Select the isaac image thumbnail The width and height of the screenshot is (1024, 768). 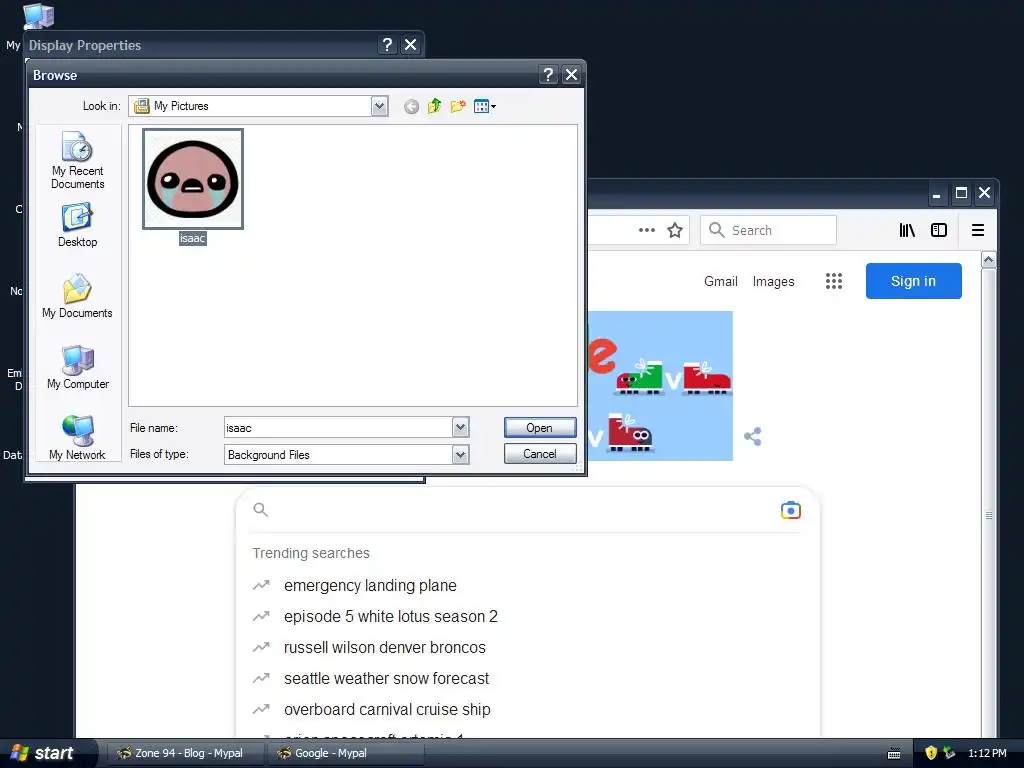193,179
